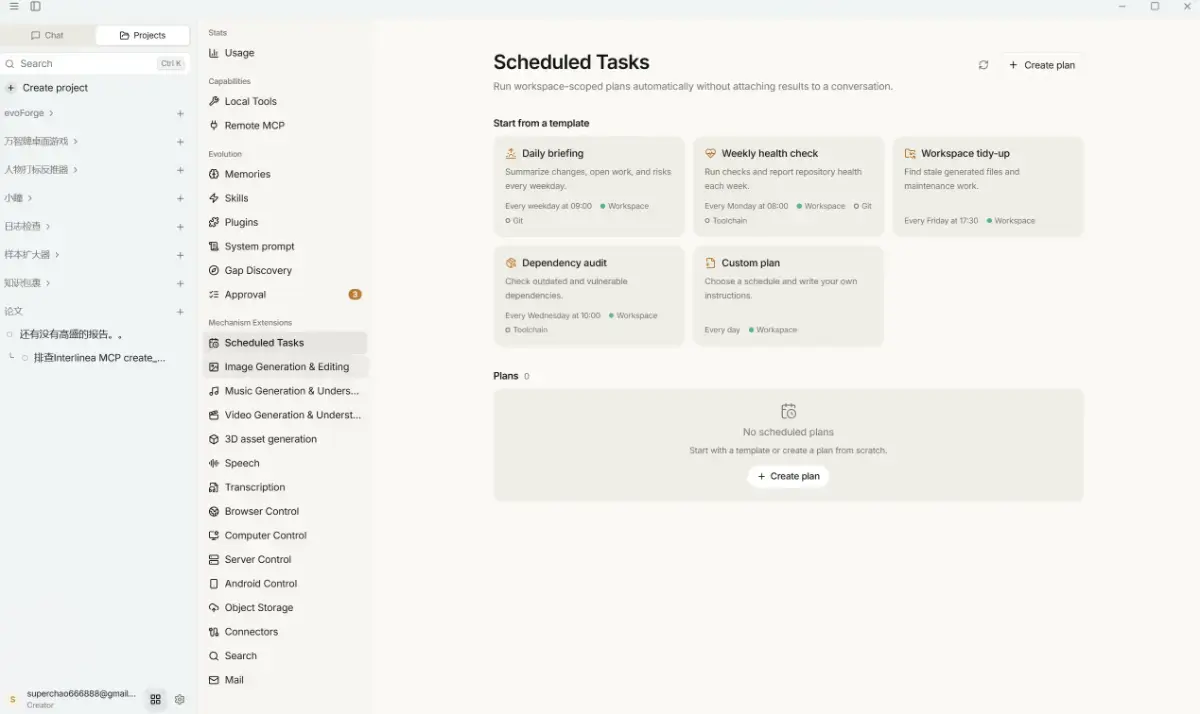This screenshot has width=1200, height=714.
Task: Open Server Control icon
Action: coord(214,559)
